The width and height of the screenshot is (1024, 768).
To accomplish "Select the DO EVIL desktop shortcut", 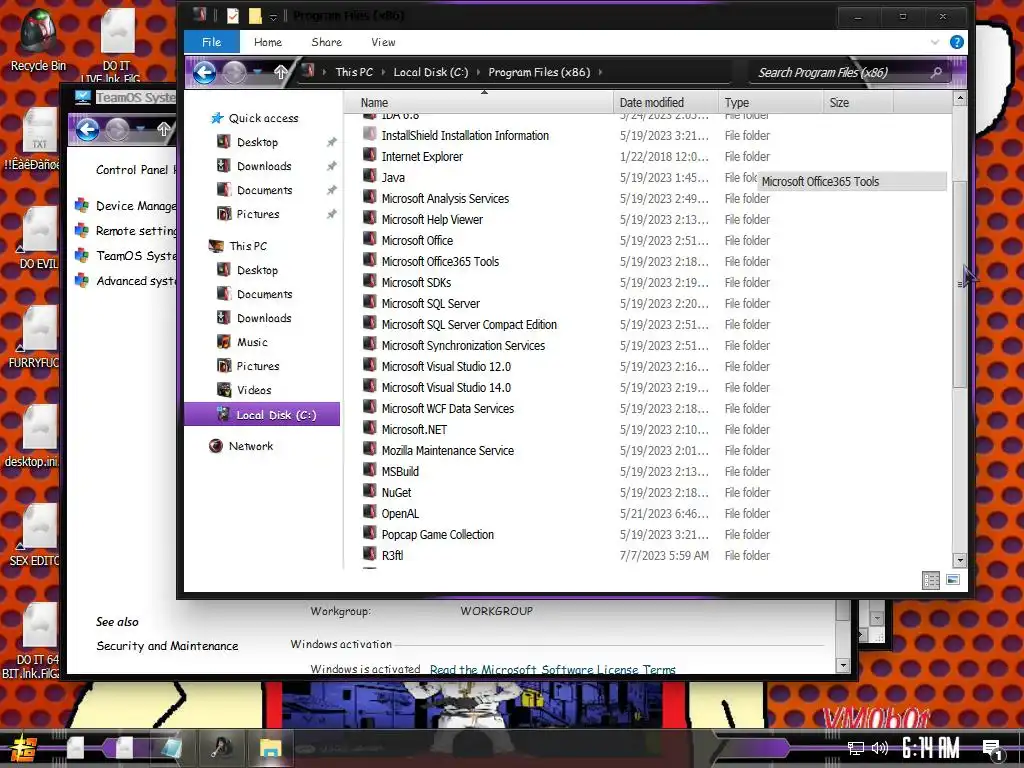I will [x=38, y=238].
